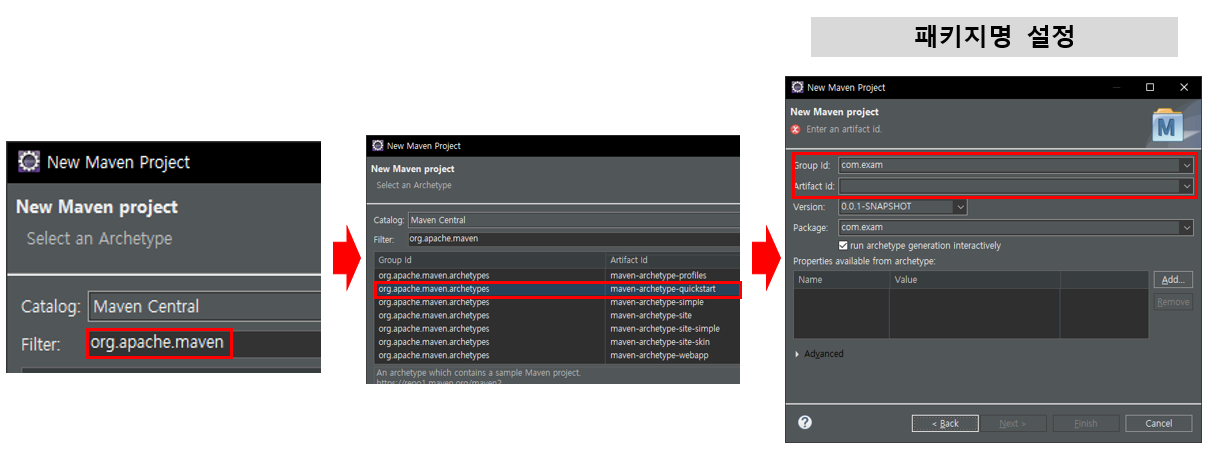The width and height of the screenshot is (1210, 449).
Task: Select the maven-archetype-webapp row
Action: click(557, 355)
